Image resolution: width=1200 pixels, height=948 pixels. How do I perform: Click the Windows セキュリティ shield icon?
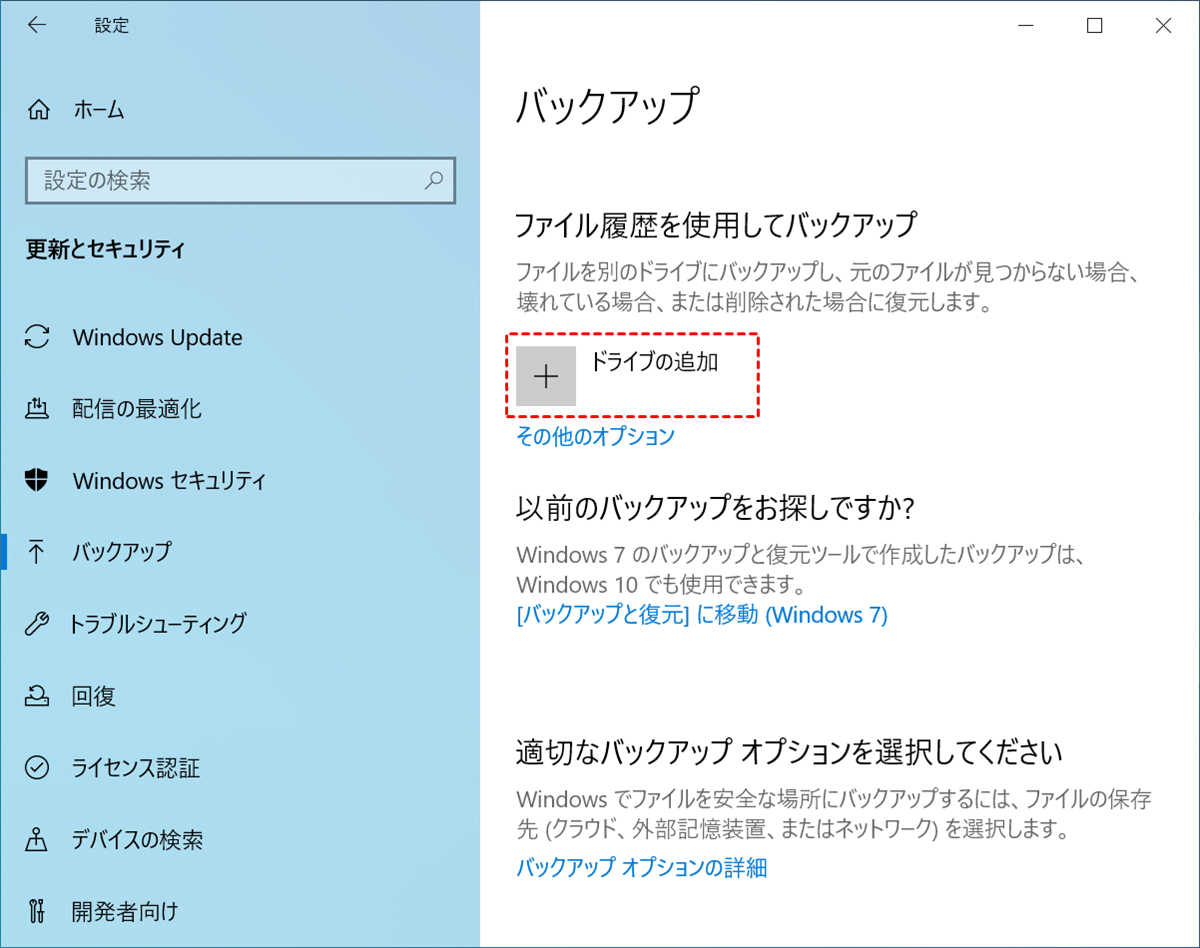[x=37, y=480]
